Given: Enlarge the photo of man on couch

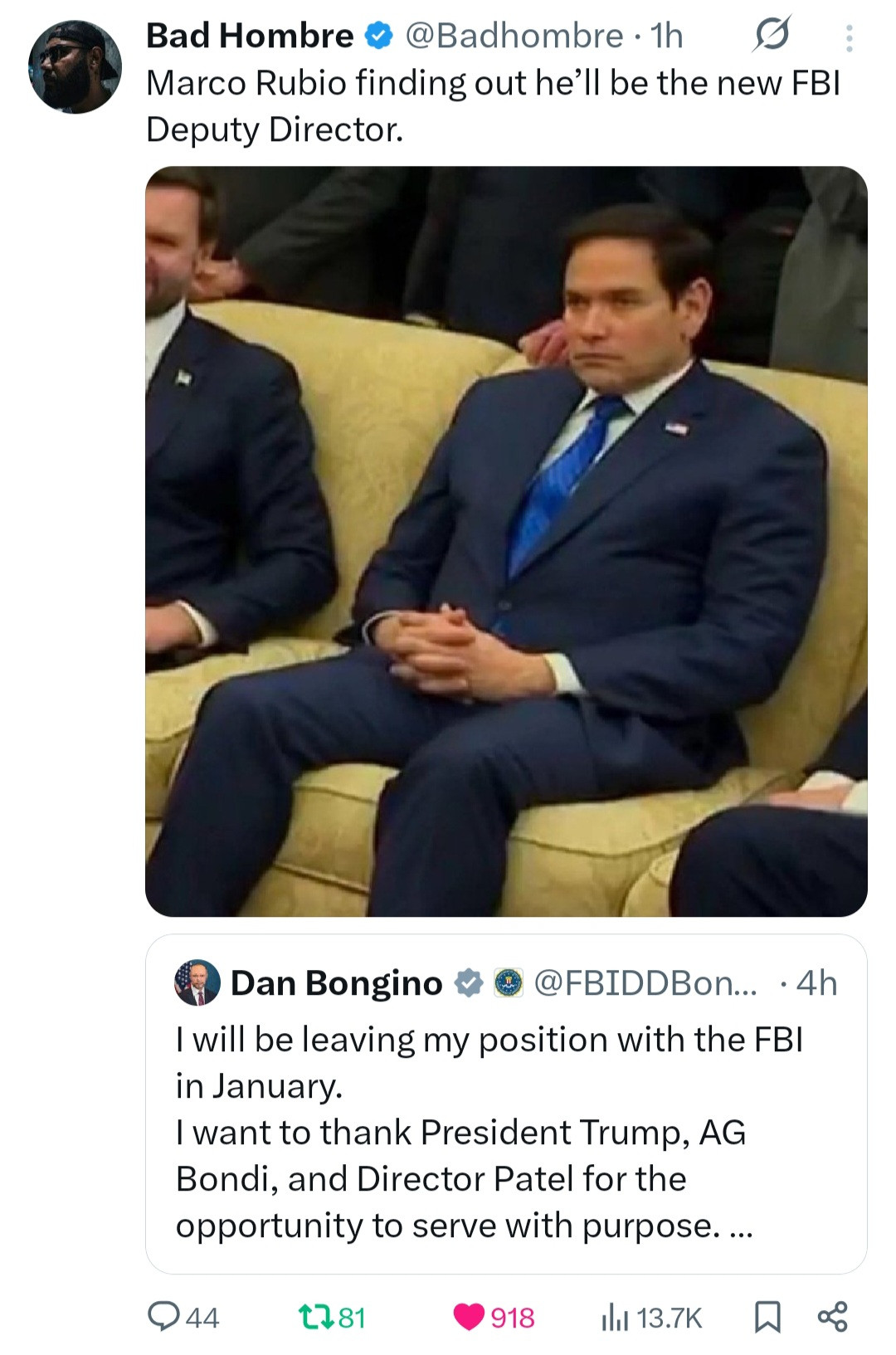Looking at the screenshot, I should 506,541.
